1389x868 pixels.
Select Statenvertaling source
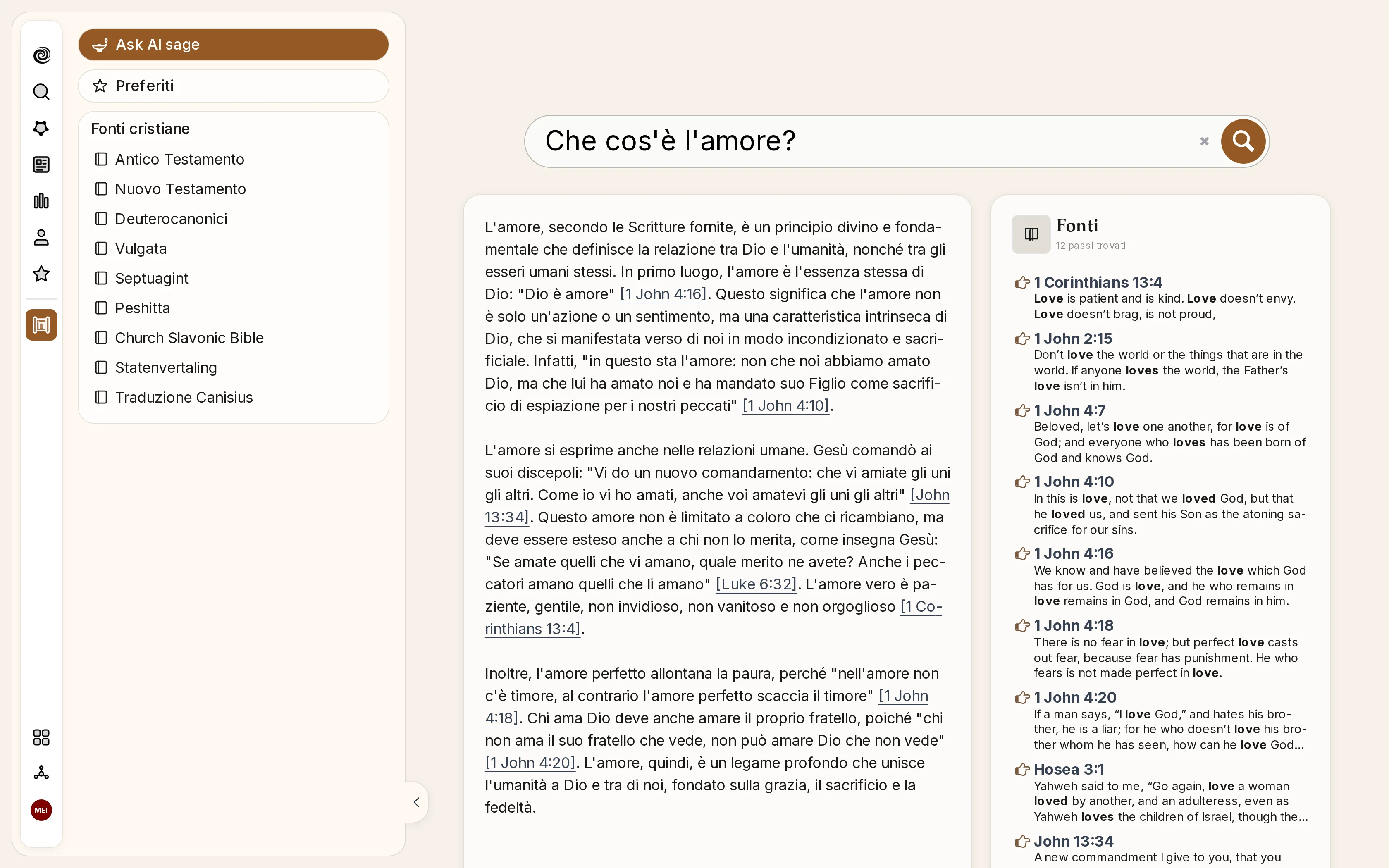click(x=156, y=368)
